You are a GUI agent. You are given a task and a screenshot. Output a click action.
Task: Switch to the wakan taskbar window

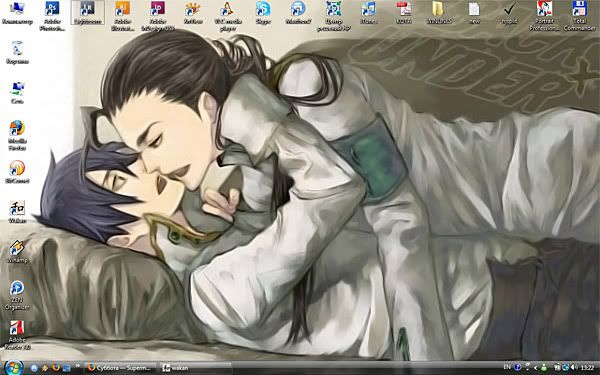coord(195,368)
